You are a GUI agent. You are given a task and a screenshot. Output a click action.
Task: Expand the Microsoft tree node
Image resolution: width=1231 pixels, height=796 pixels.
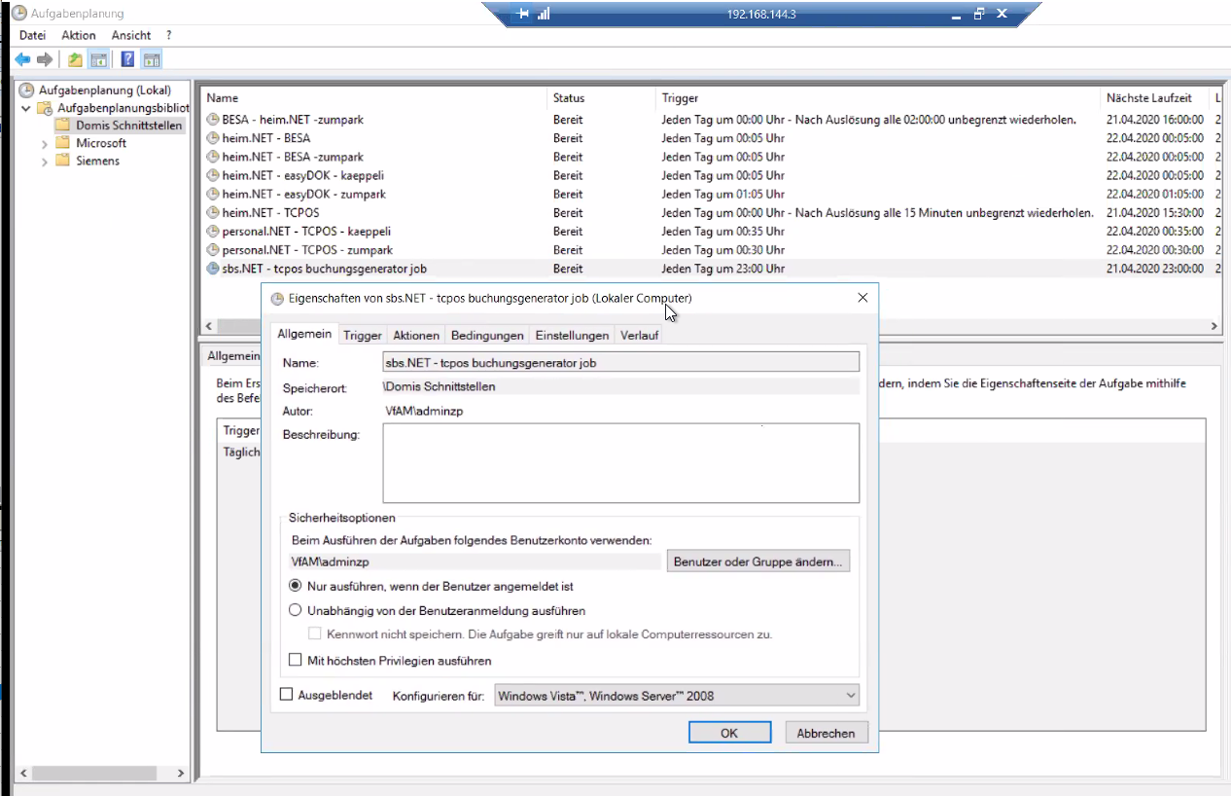pos(45,144)
